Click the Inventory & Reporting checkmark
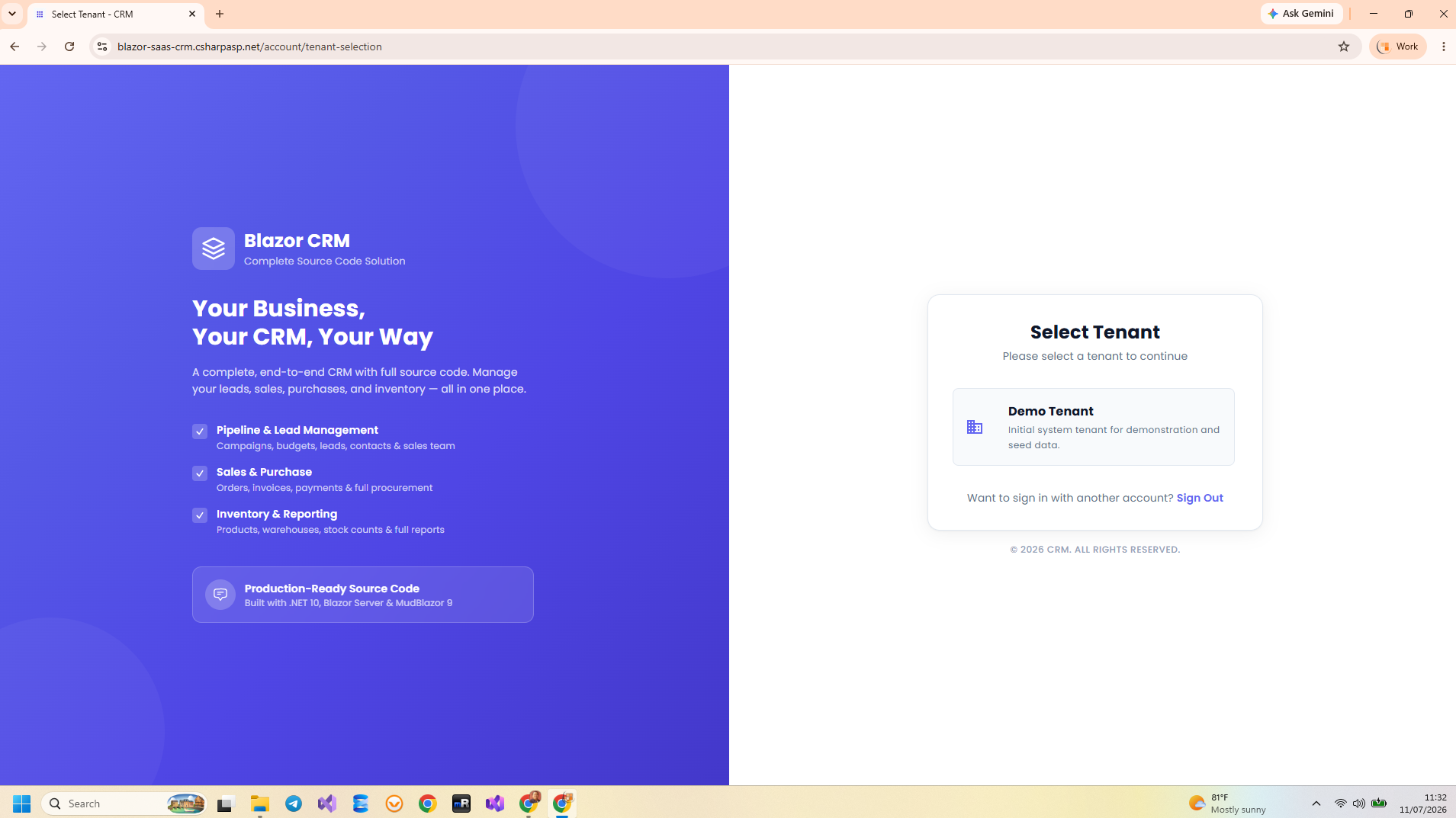The image size is (1456, 818). click(200, 515)
